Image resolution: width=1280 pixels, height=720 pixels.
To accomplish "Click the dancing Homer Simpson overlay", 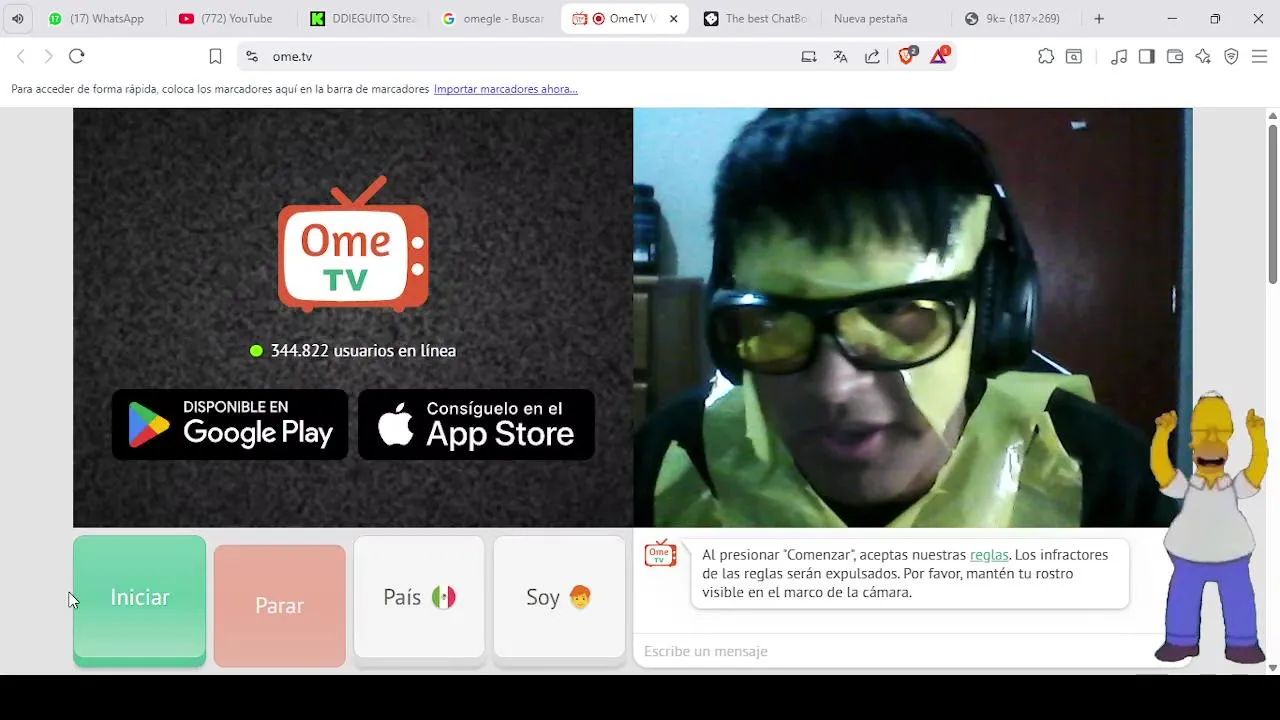I will [x=1210, y=527].
